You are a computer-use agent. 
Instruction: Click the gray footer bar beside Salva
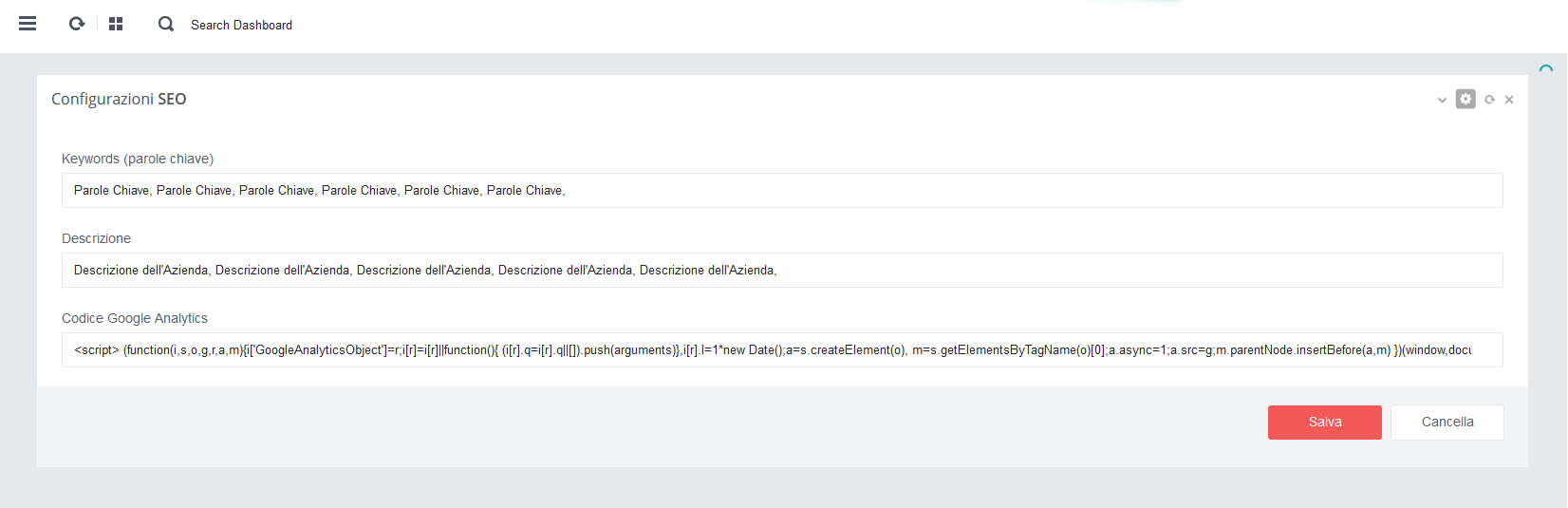coord(664,425)
